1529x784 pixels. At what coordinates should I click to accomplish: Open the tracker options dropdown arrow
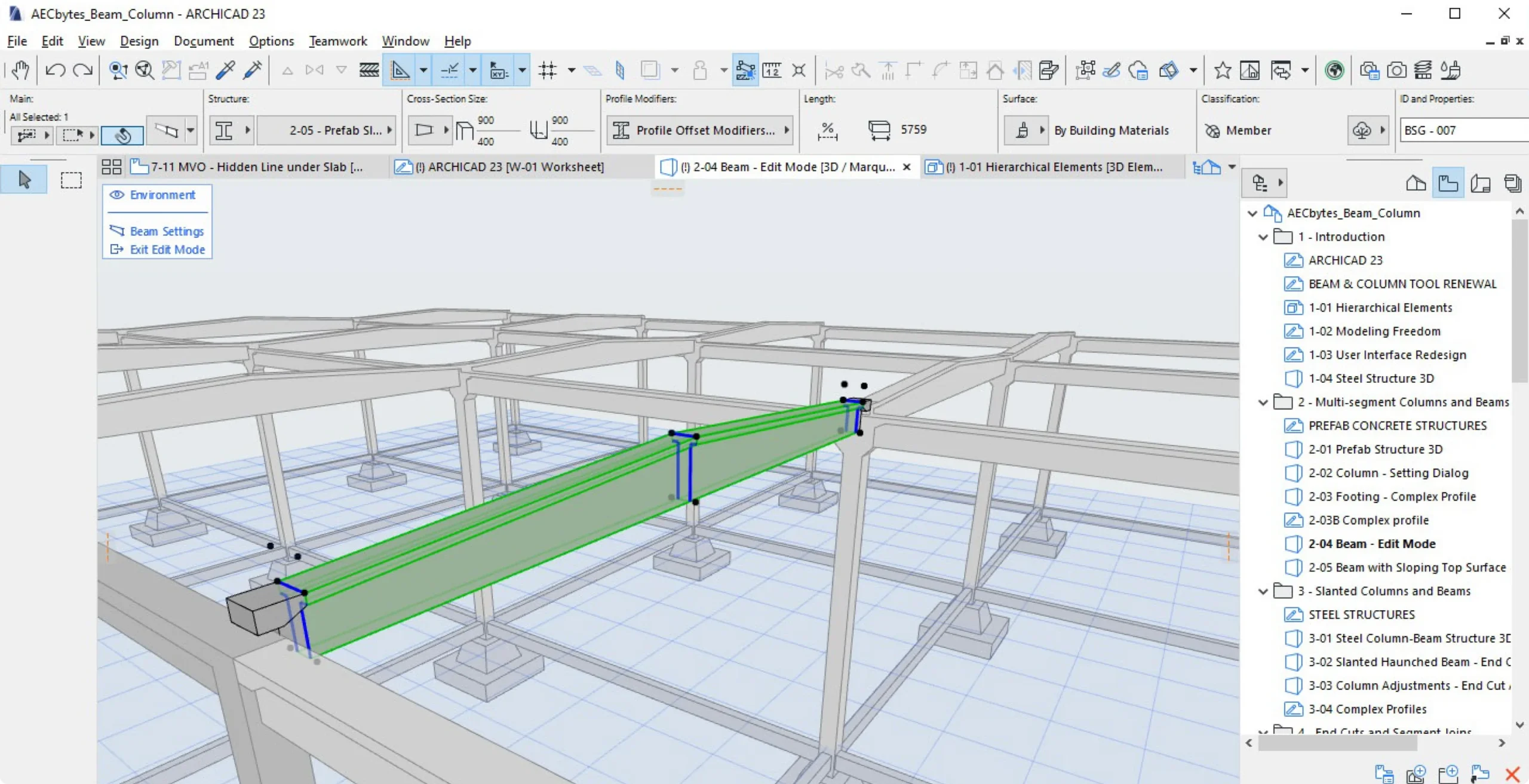522,70
